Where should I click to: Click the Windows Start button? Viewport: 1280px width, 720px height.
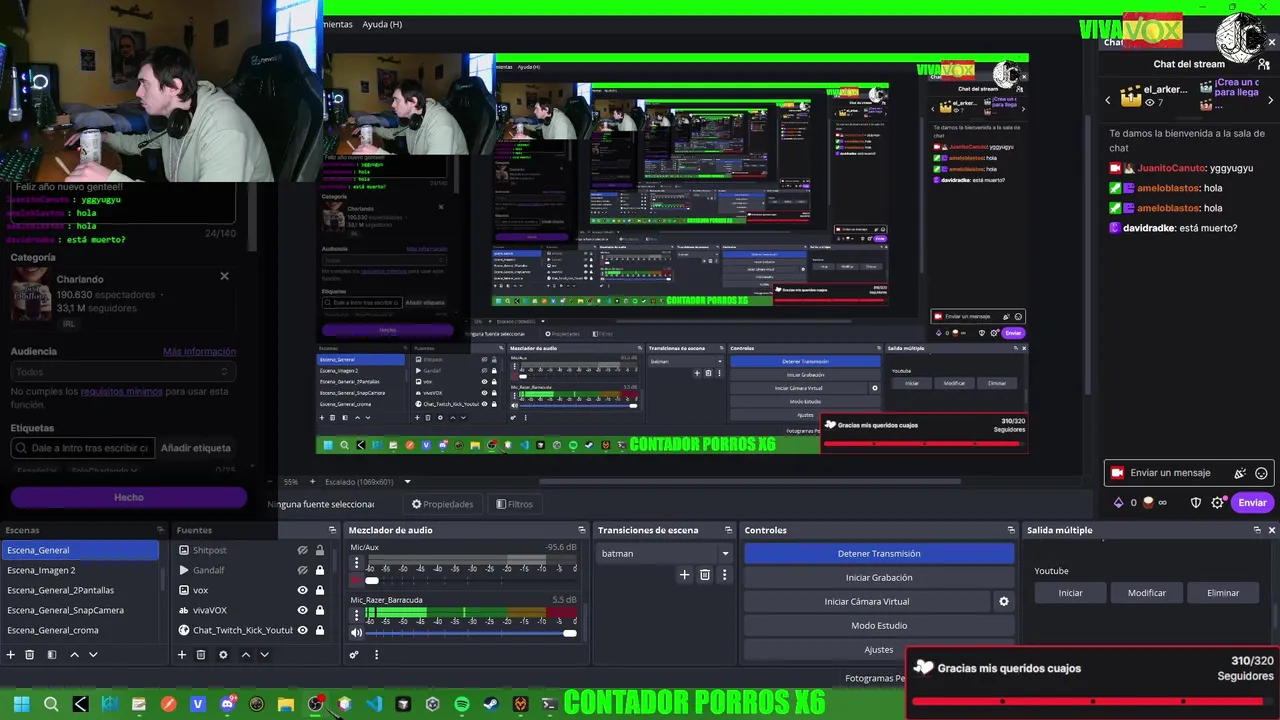21,704
